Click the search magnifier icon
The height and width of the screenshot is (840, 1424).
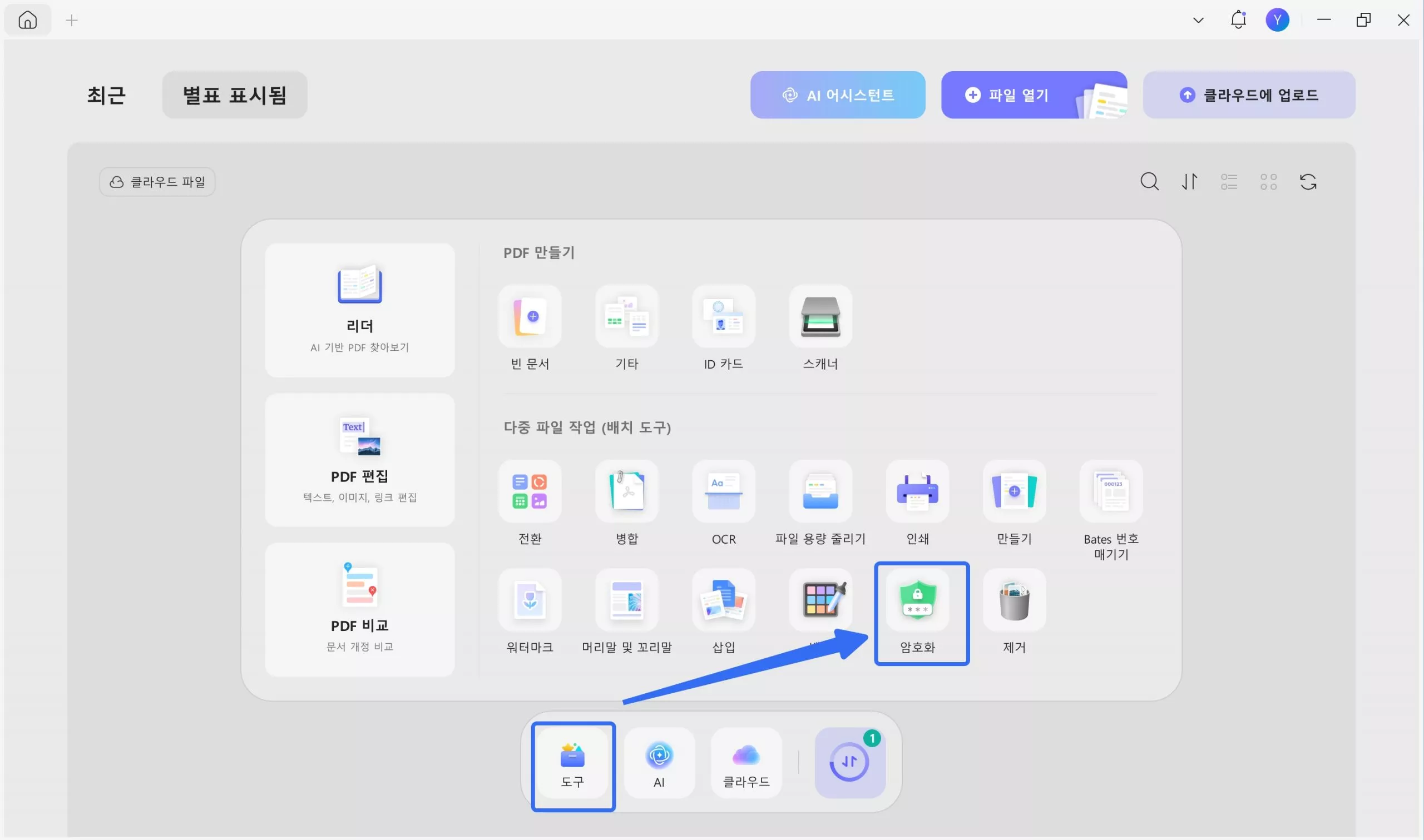[x=1149, y=182]
